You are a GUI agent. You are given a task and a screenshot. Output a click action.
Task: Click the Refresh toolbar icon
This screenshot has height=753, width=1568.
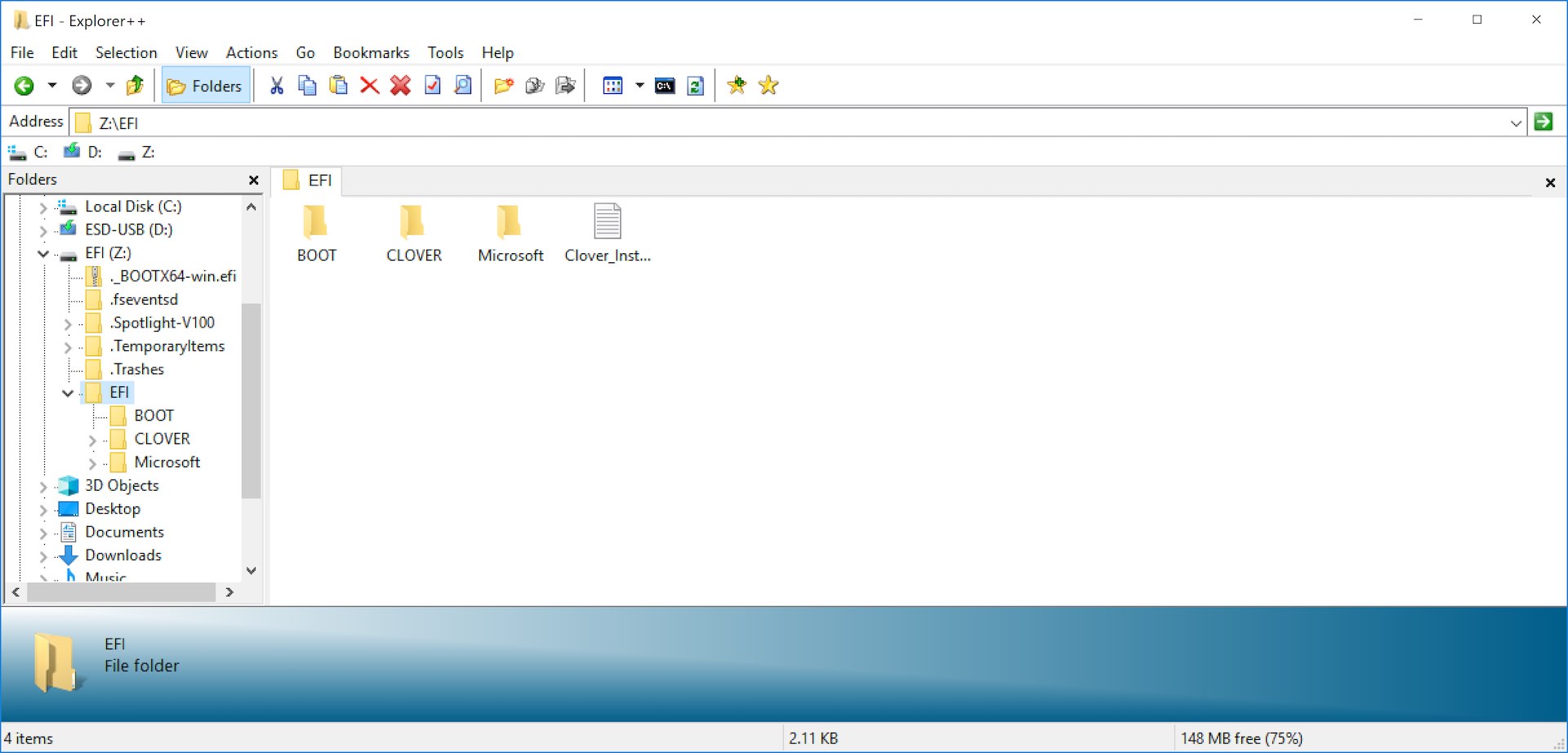(x=696, y=86)
